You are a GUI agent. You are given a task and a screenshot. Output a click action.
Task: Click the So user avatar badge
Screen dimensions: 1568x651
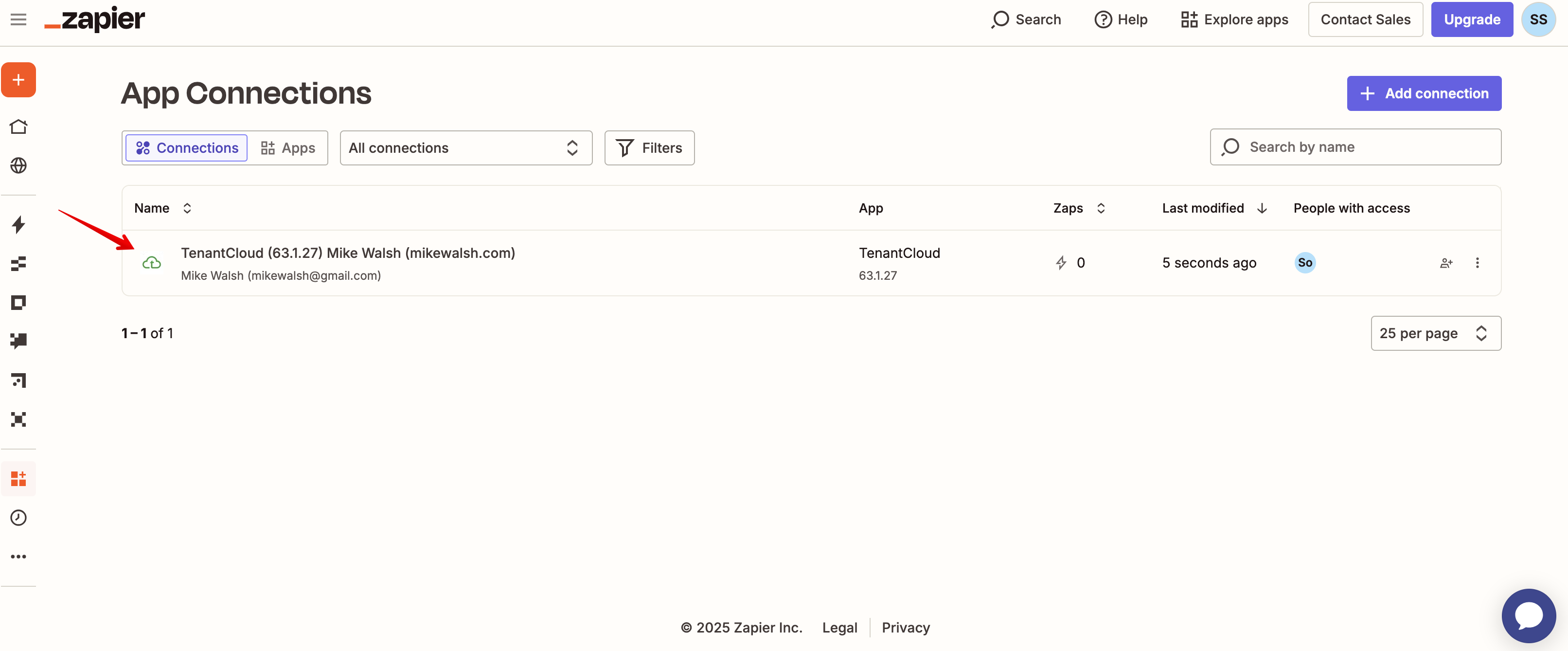pos(1305,263)
